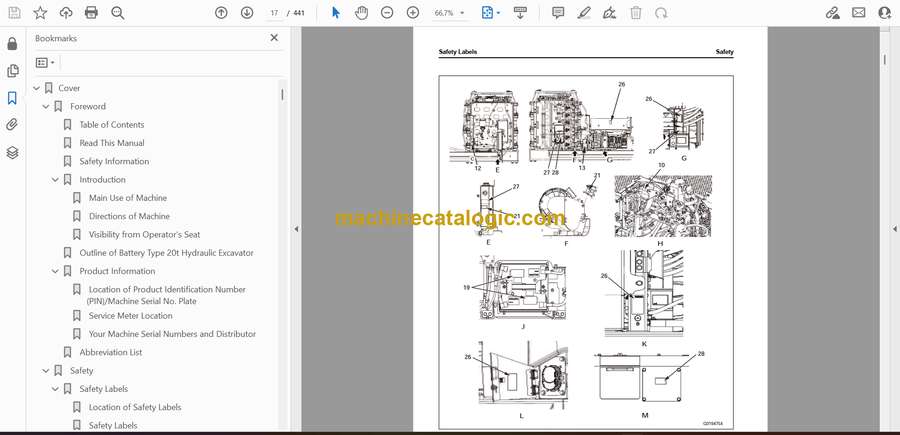Collapse the Safety Labels bookmark group
The height and width of the screenshot is (435, 900).
click(x=55, y=389)
